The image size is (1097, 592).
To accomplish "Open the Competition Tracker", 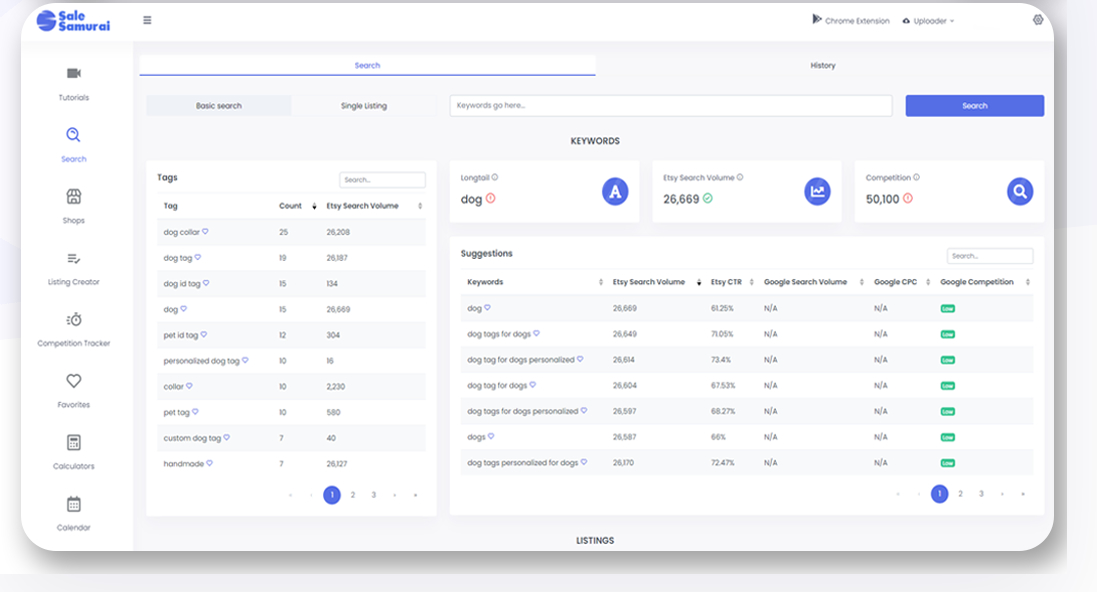I will click(73, 327).
